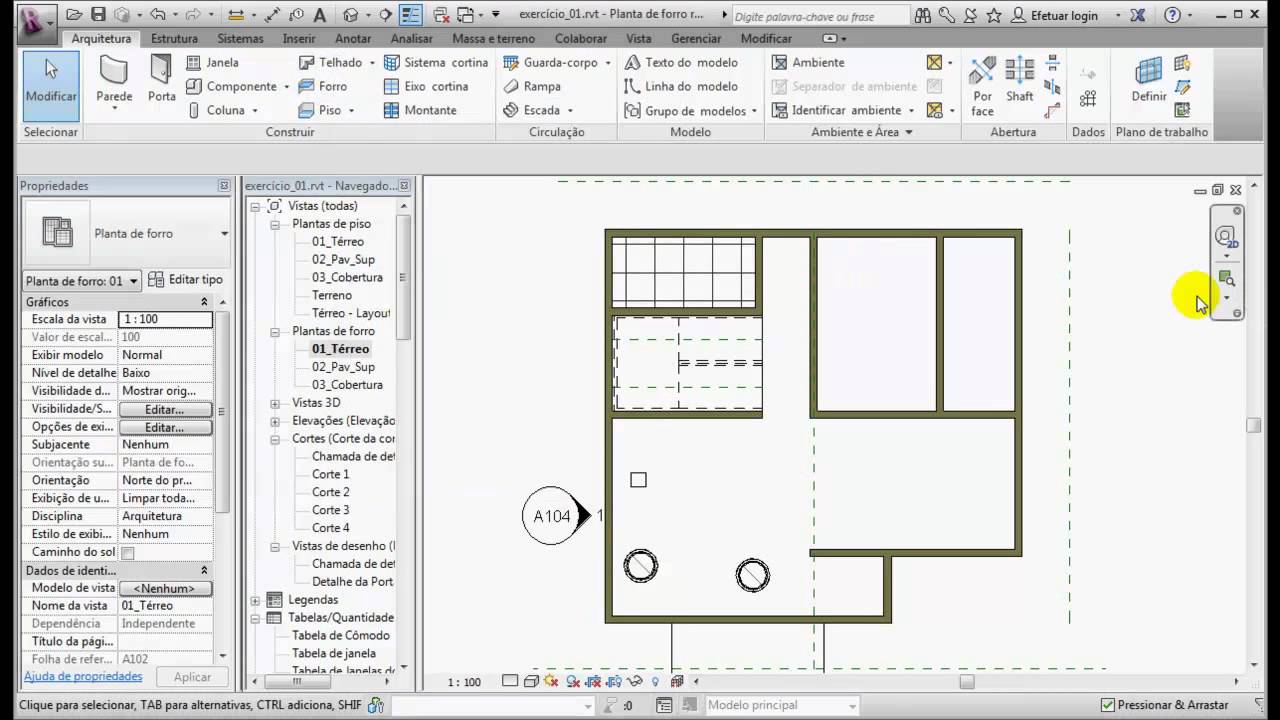The width and height of the screenshot is (1280, 720).
Task: Open the Anotar ribbon tab
Action: pyautogui.click(x=353, y=38)
